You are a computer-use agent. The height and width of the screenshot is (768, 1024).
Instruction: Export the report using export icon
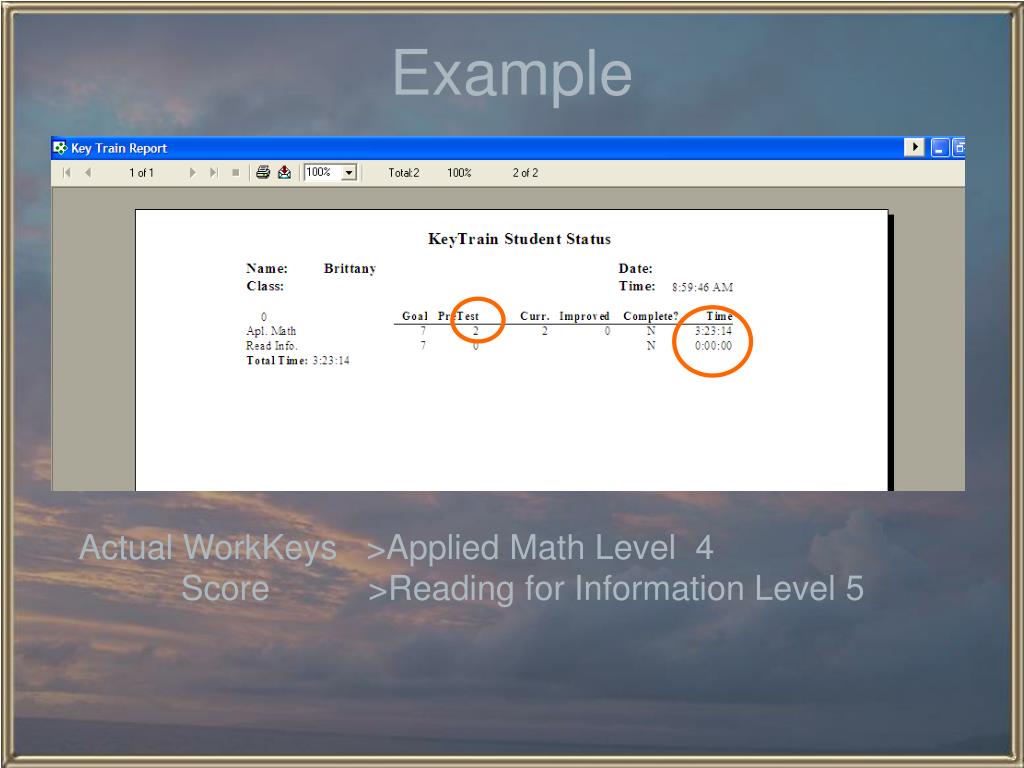pyautogui.click(x=284, y=172)
